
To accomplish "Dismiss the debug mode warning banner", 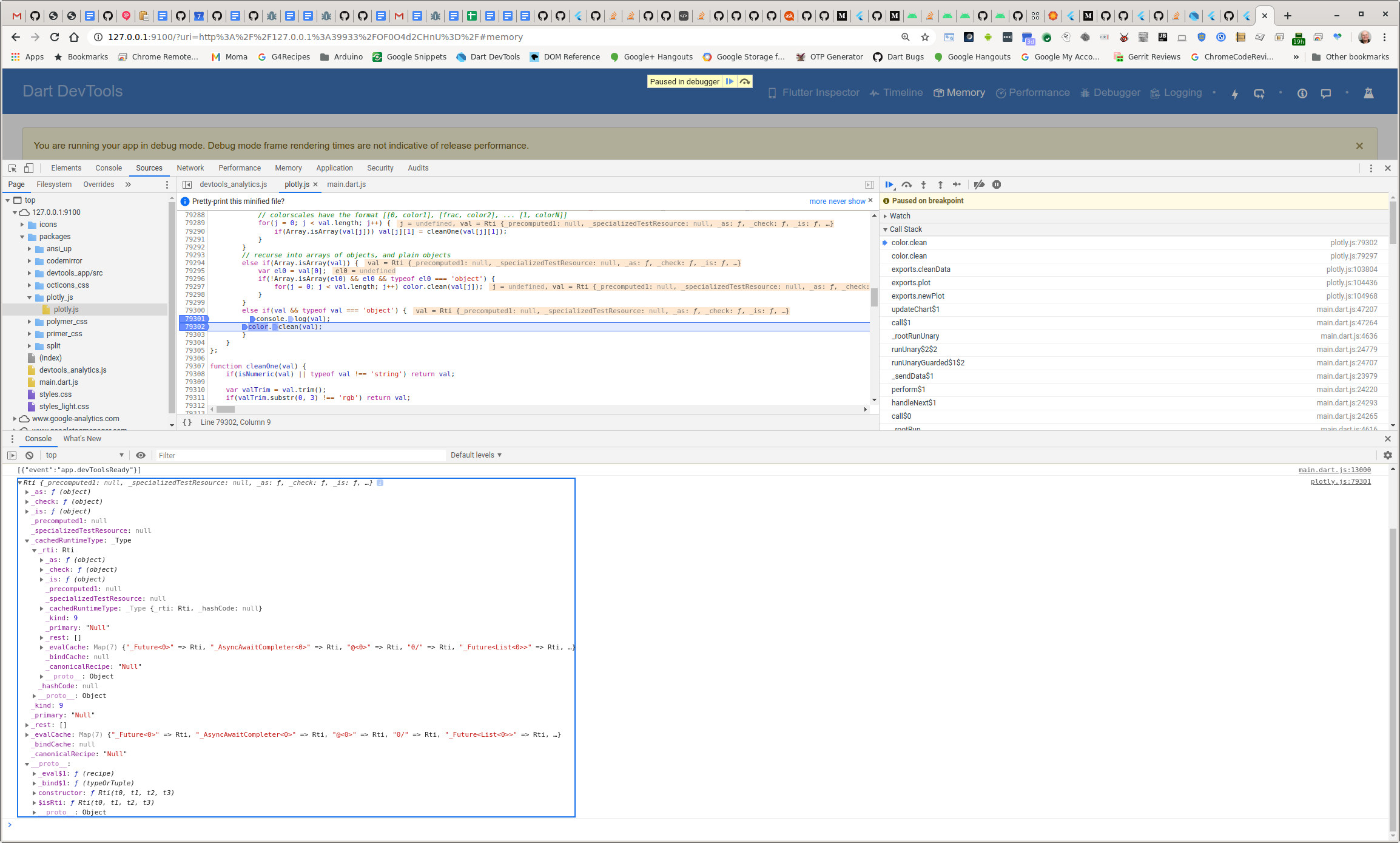I will [1359, 146].
